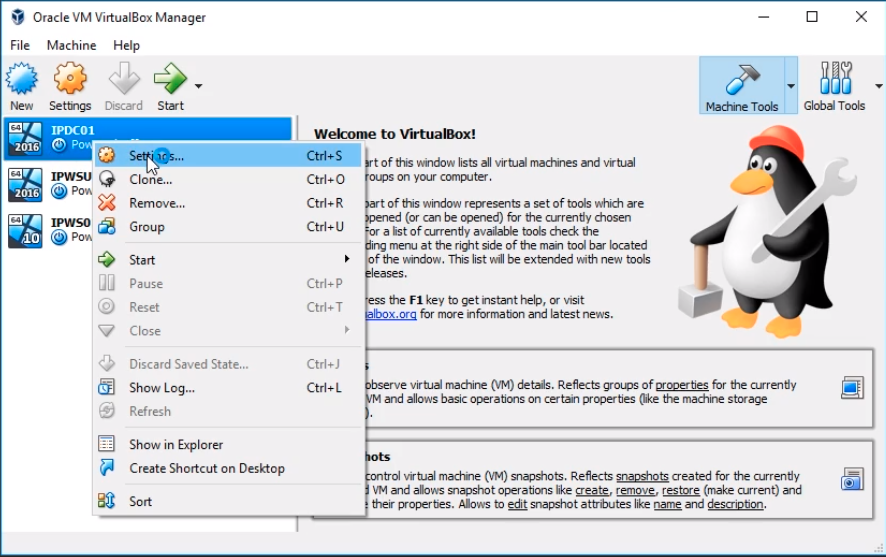Choose Show in Explorer
The height and width of the screenshot is (557, 886).
click(x=229, y=445)
